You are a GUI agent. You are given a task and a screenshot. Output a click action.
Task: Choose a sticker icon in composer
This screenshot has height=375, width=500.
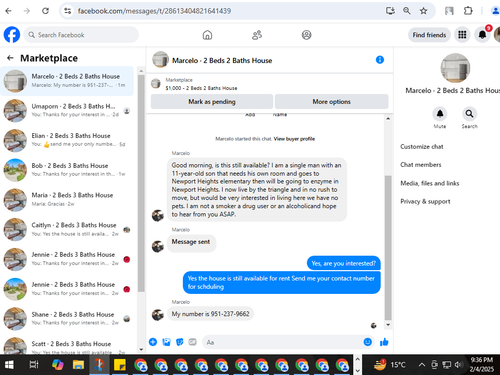[x=180, y=342]
